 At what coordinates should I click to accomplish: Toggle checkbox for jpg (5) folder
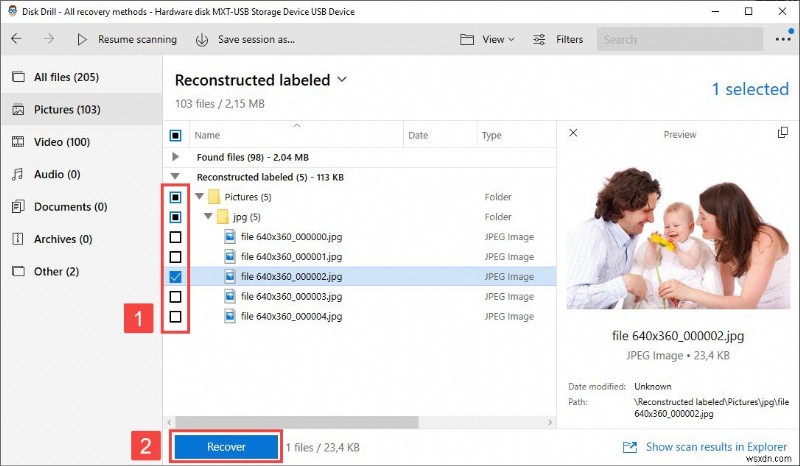[175, 217]
